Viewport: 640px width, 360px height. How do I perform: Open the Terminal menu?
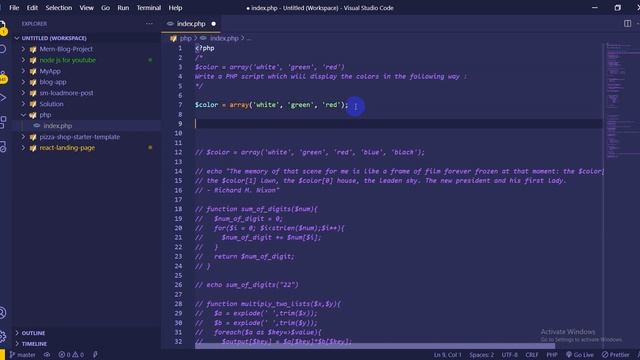point(149,8)
